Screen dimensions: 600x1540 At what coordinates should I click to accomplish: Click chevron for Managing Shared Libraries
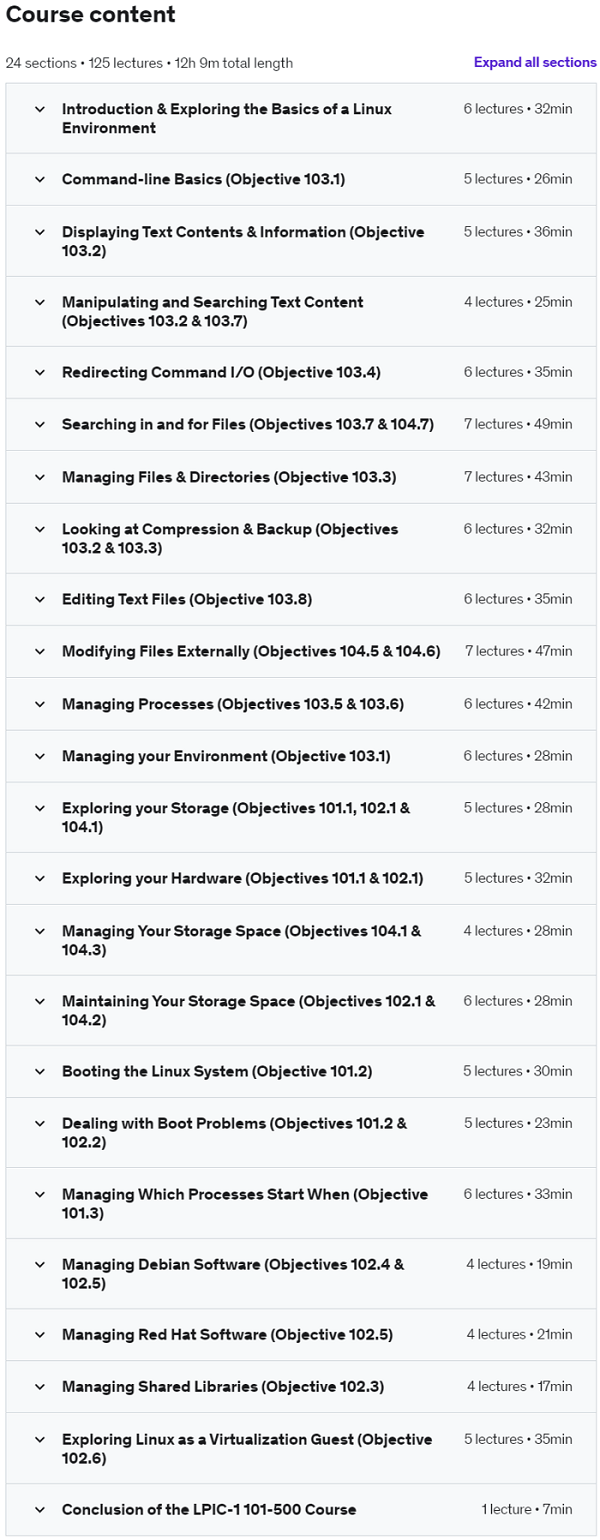tap(40, 1387)
